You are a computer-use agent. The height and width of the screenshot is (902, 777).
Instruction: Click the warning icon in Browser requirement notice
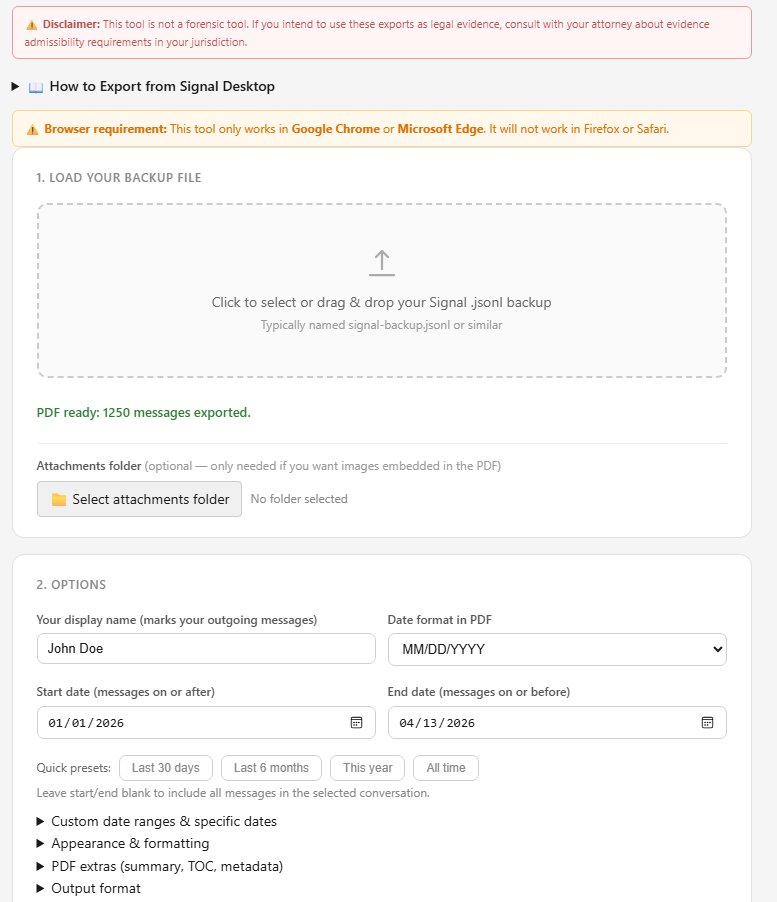[x=33, y=129]
